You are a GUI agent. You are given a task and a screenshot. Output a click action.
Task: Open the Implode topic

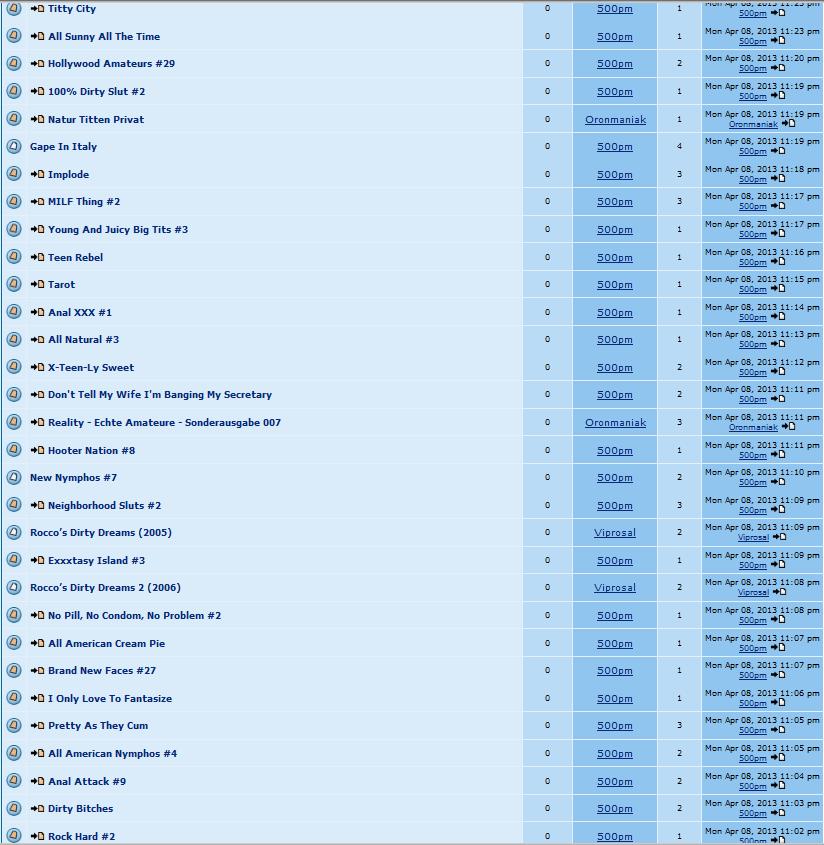[x=68, y=175]
